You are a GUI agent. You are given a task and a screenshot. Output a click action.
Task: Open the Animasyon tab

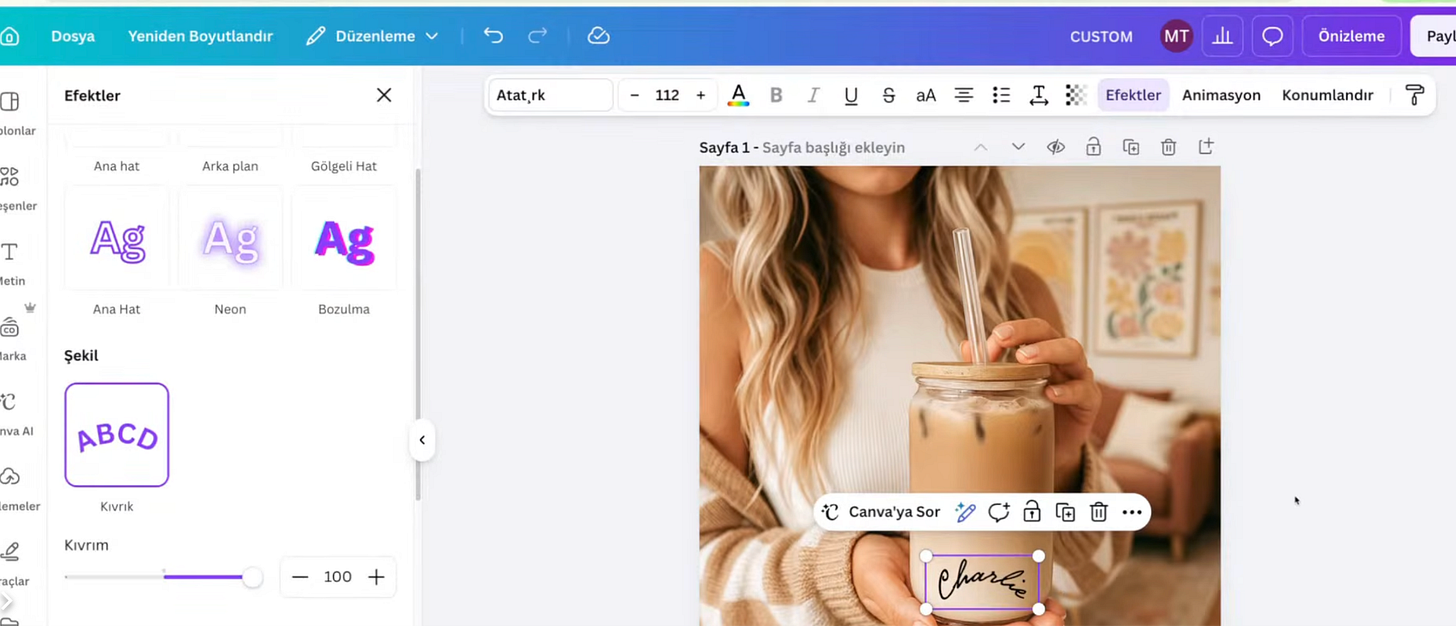coord(1221,95)
